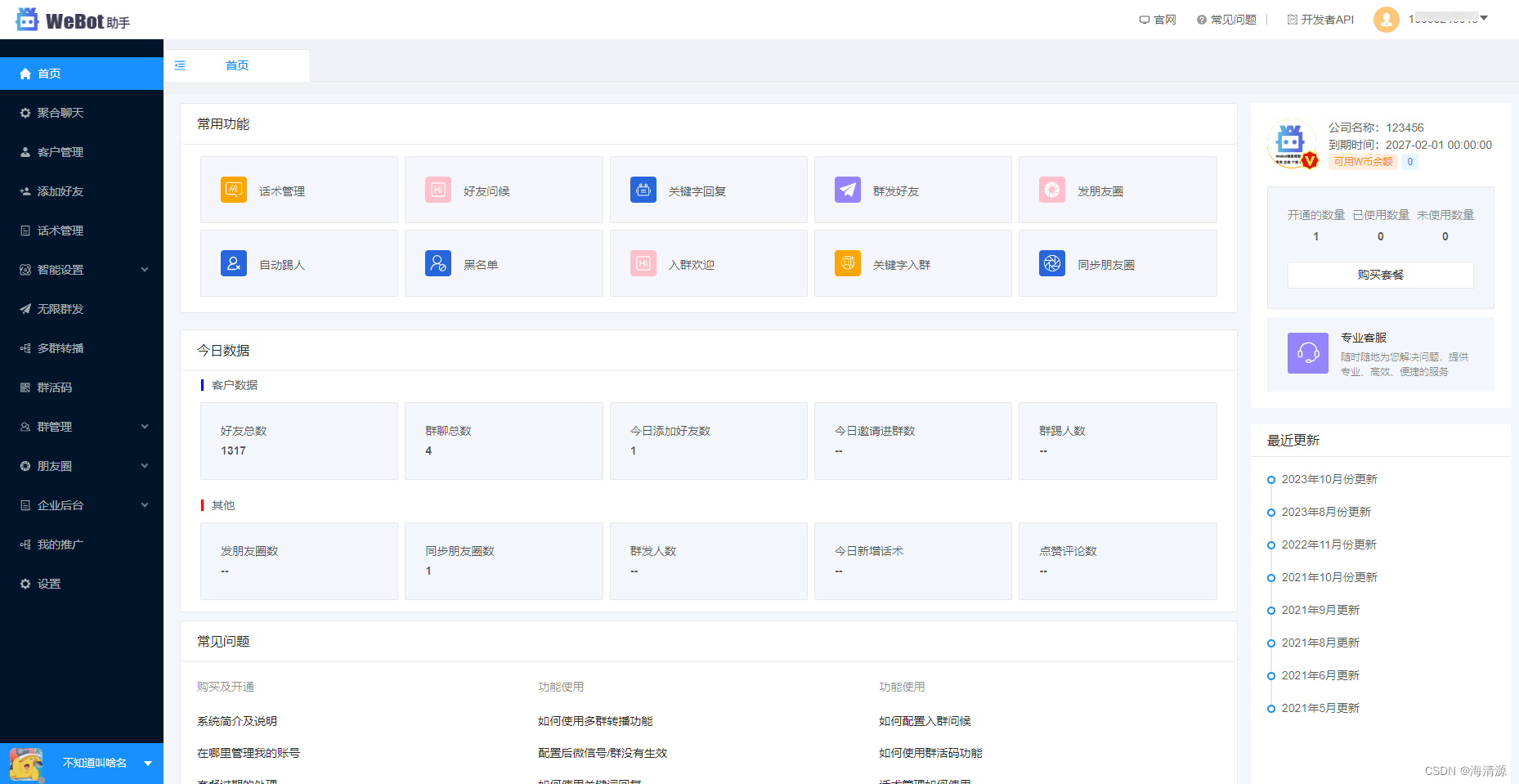This screenshot has width=1519, height=784.
Task: Open 设置 in the sidebar
Action: pyautogui.click(x=82, y=584)
